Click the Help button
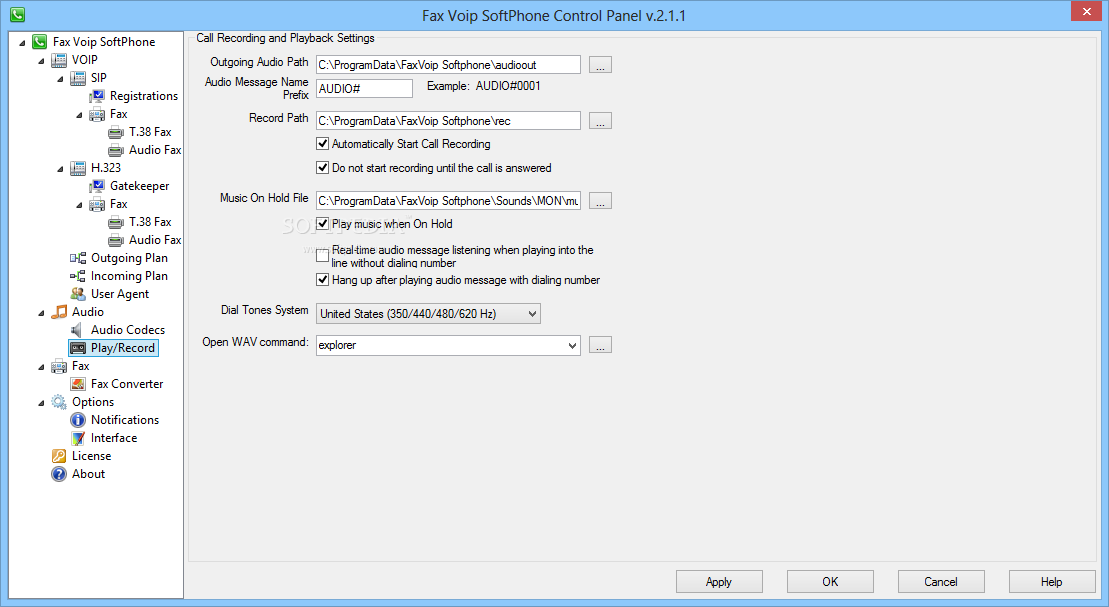This screenshot has width=1109, height=607. click(1051, 582)
